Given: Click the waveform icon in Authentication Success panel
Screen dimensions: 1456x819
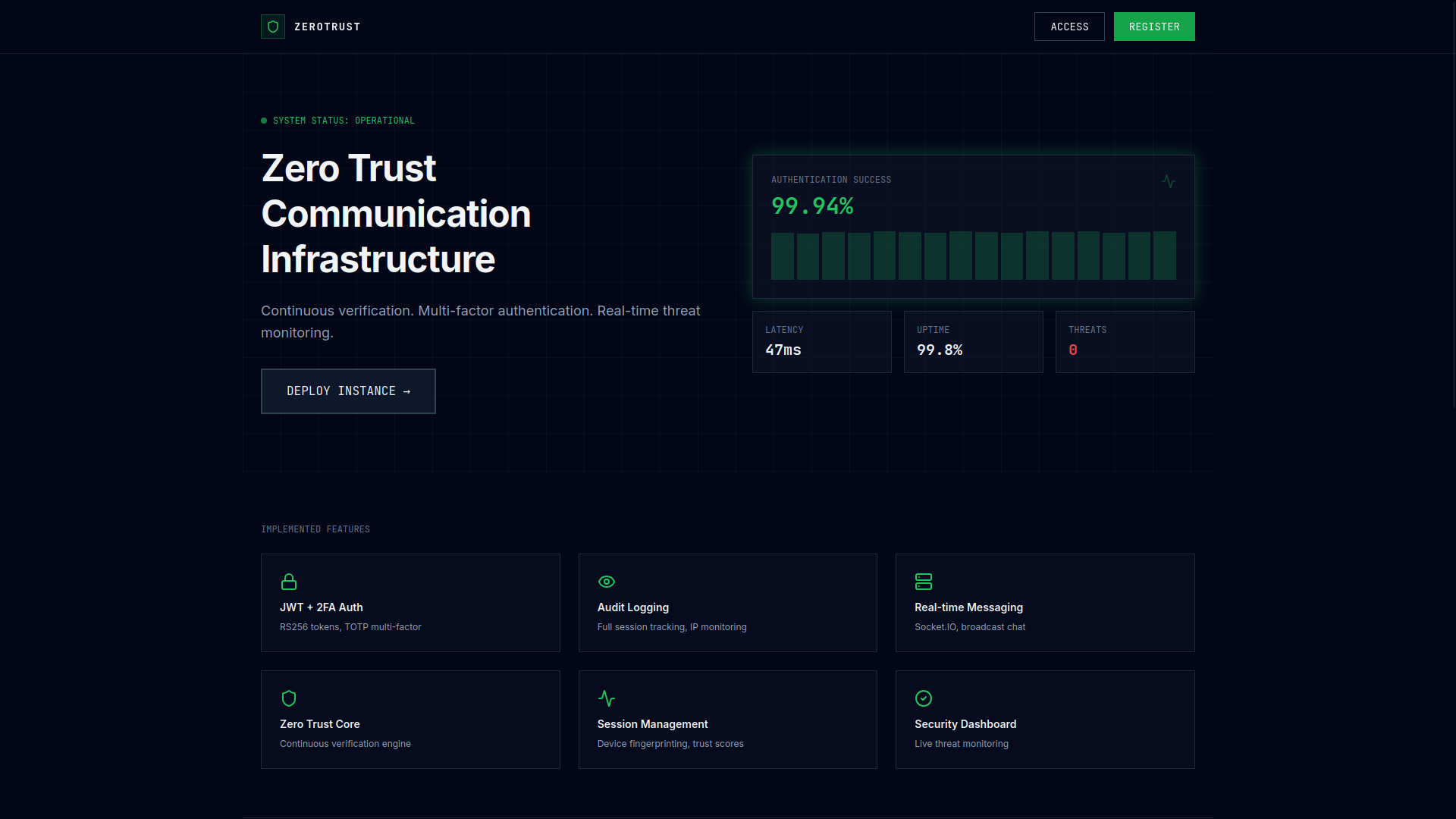Looking at the screenshot, I should point(1168,181).
